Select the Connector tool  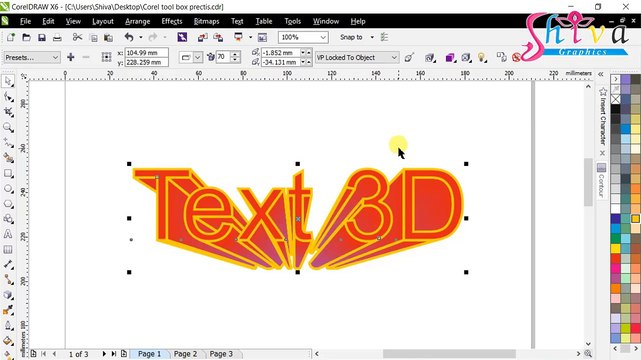click(x=8, y=280)
